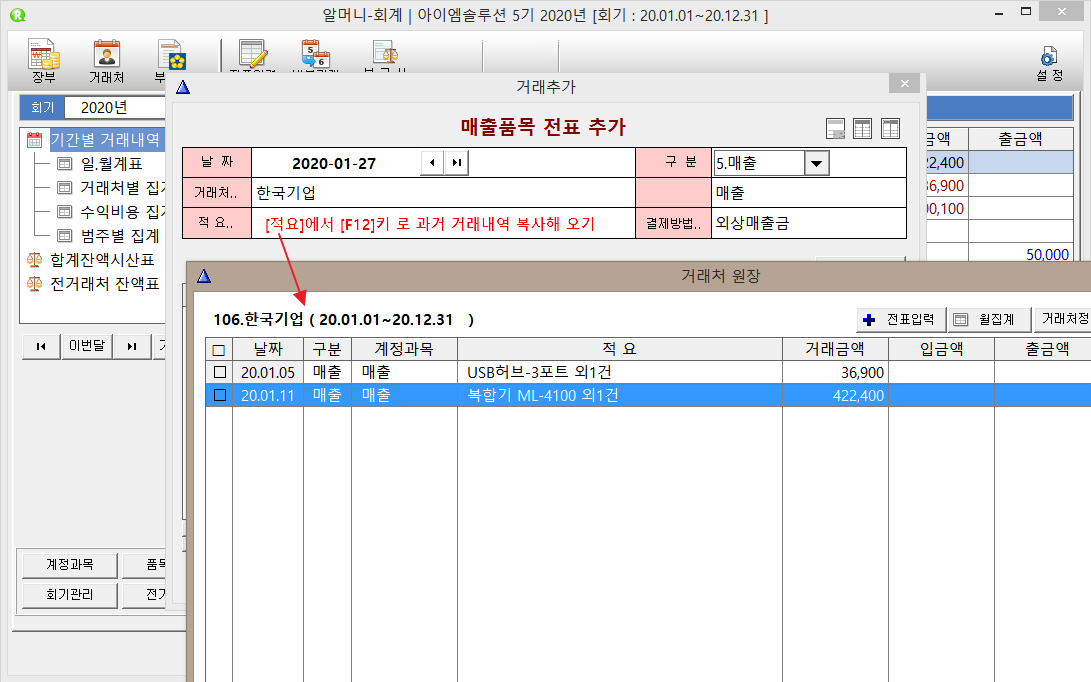Click the 전표입력 button
This screenshot has width=1091, height=682.
click(901, 319)
